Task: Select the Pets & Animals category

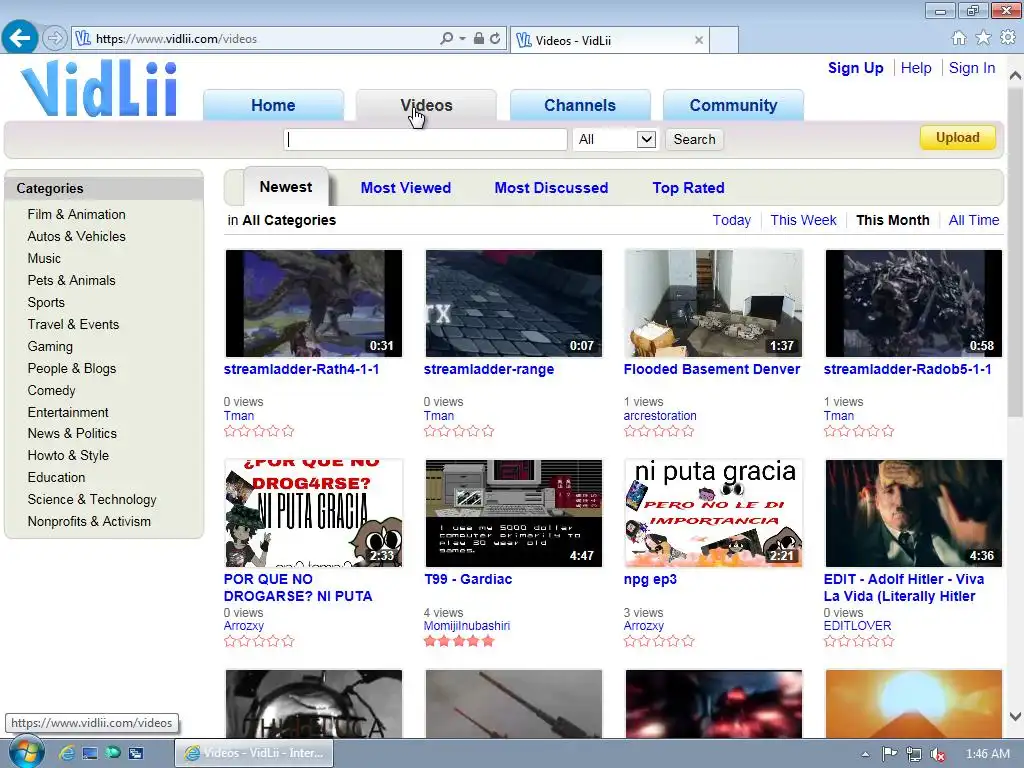Action: click(71, 280)
